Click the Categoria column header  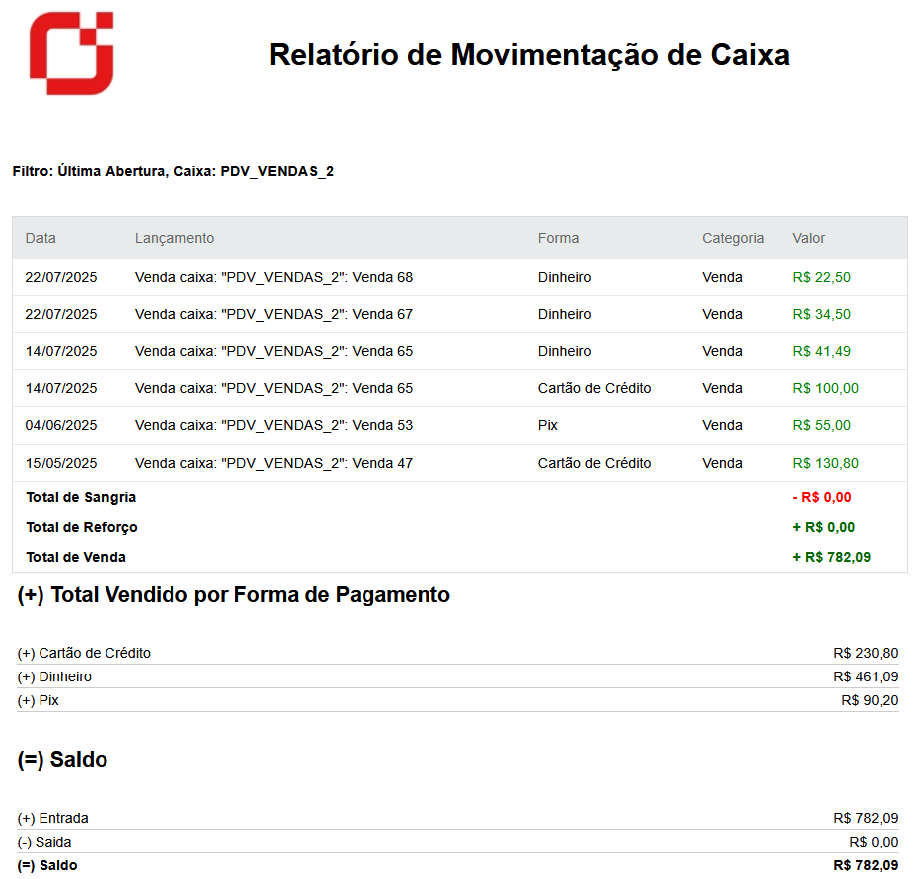(732, 238)
